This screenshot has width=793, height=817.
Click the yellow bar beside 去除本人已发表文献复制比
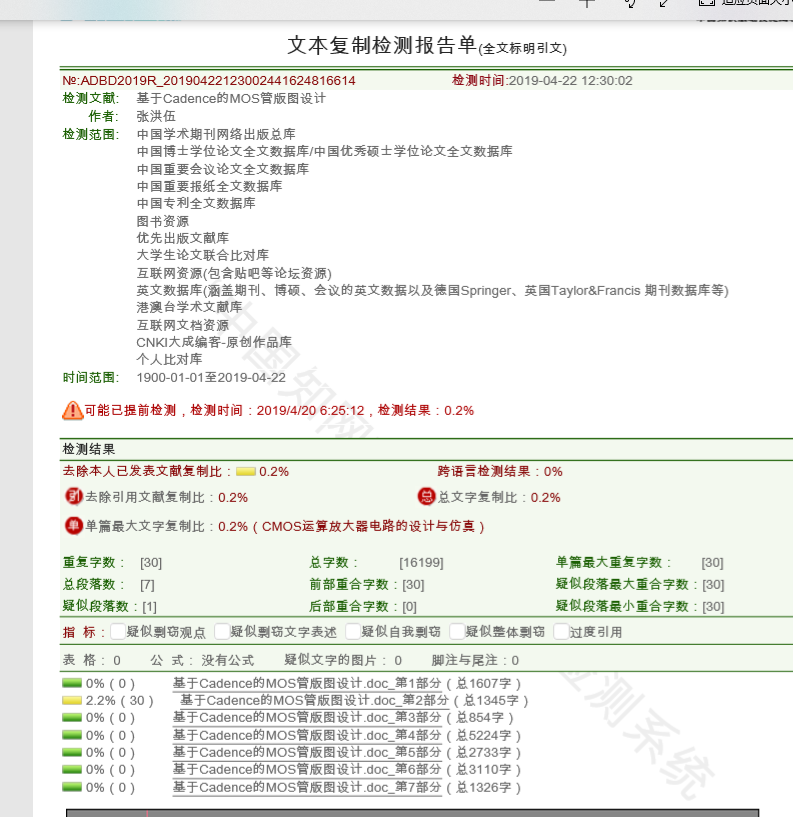tap(245, 472)
